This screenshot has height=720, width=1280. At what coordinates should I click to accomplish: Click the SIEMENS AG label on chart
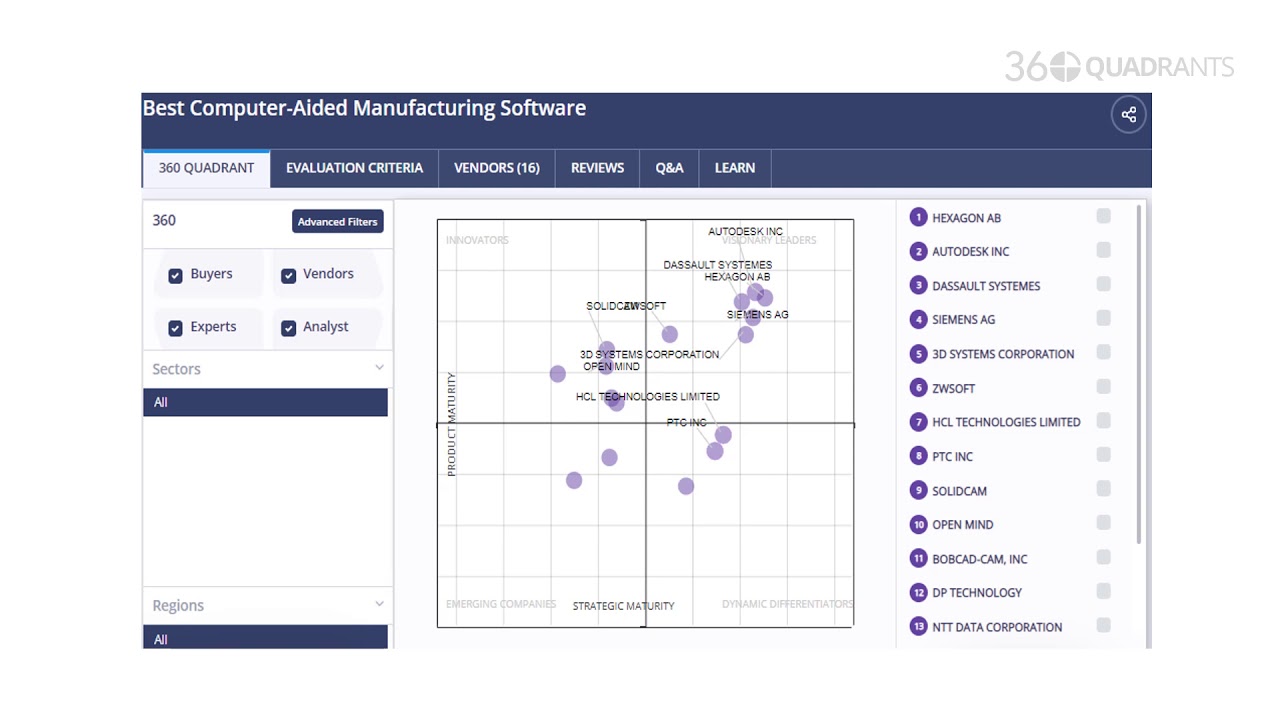click(x=757, y=315)
